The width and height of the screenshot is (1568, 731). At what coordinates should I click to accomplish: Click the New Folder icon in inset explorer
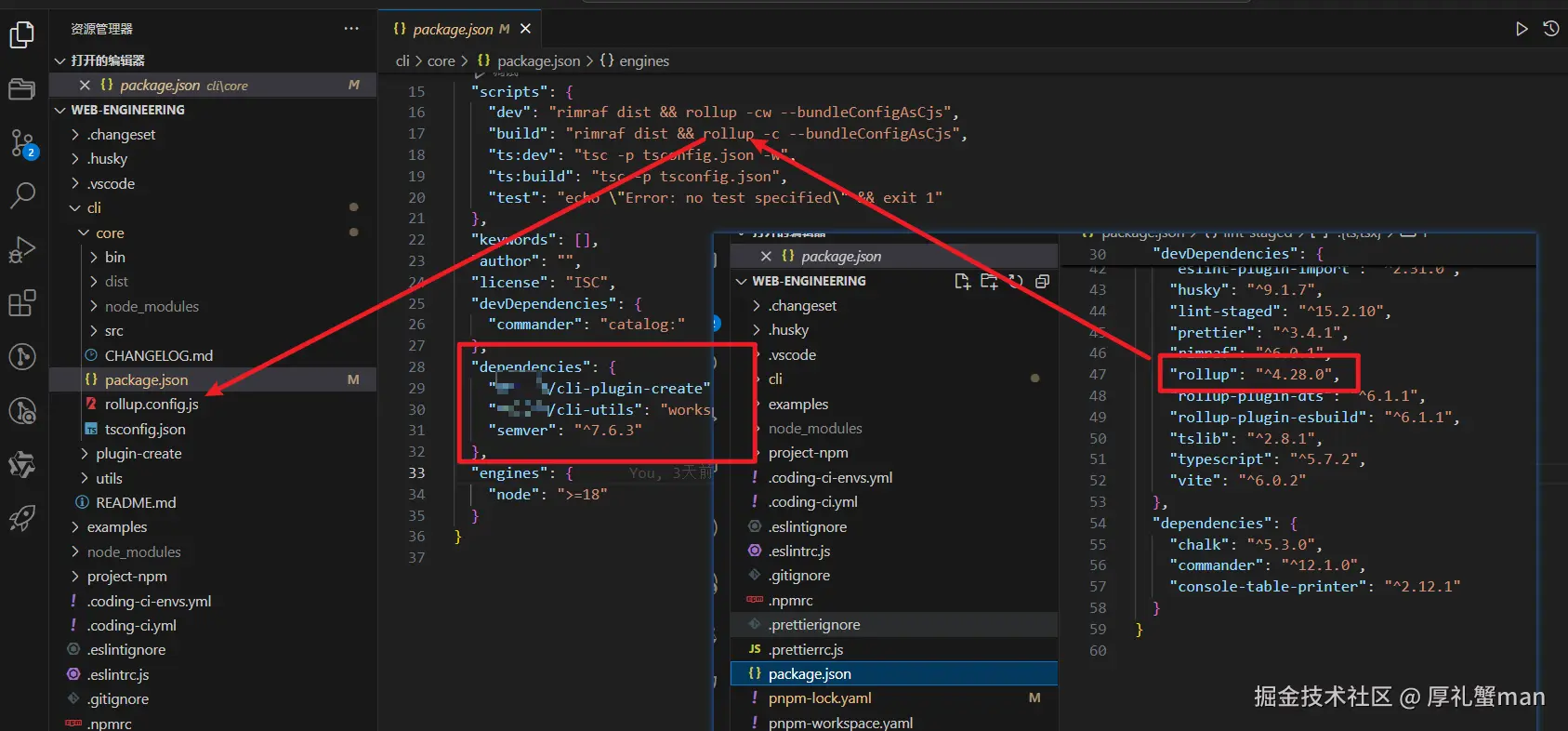point(989,281)
